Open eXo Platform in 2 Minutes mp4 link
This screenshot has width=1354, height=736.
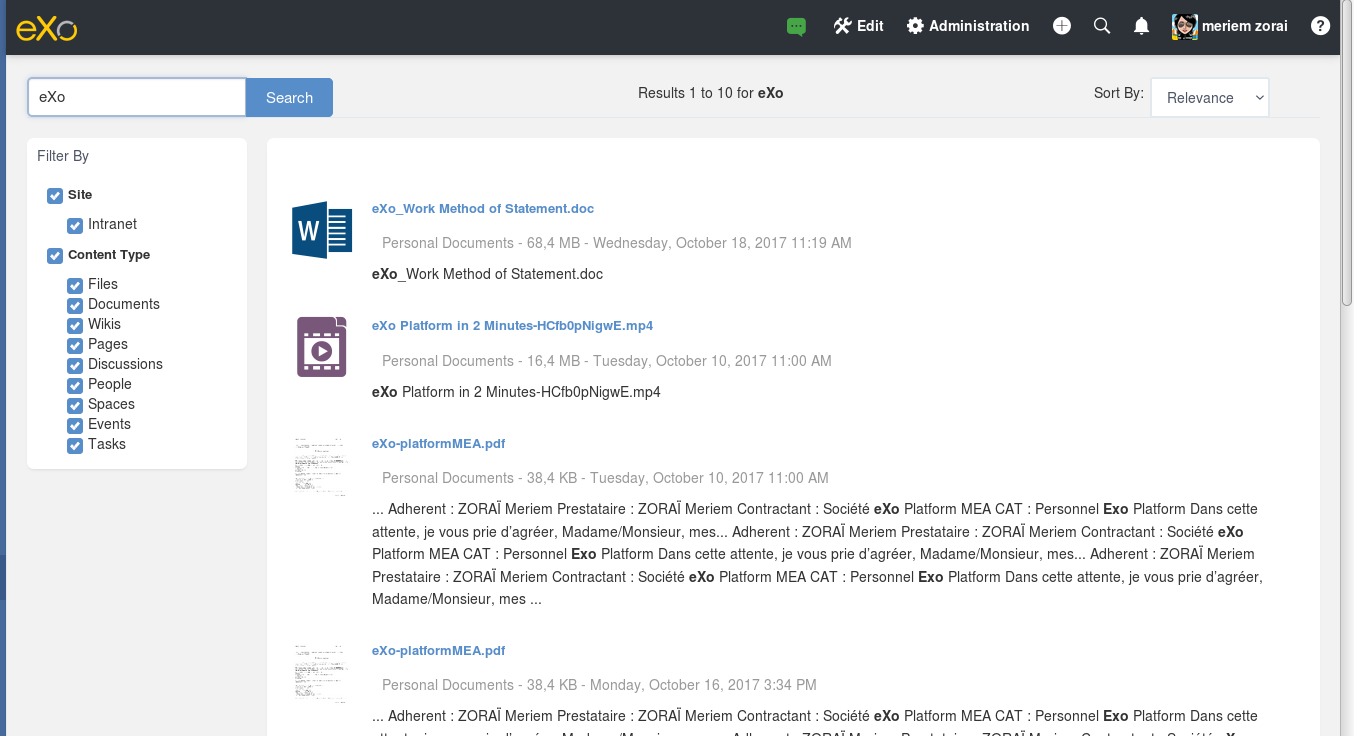[512, 326]
